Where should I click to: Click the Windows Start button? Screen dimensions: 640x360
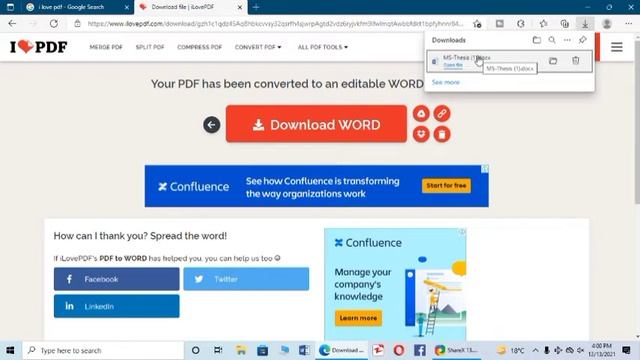click(x=10, y=350)
